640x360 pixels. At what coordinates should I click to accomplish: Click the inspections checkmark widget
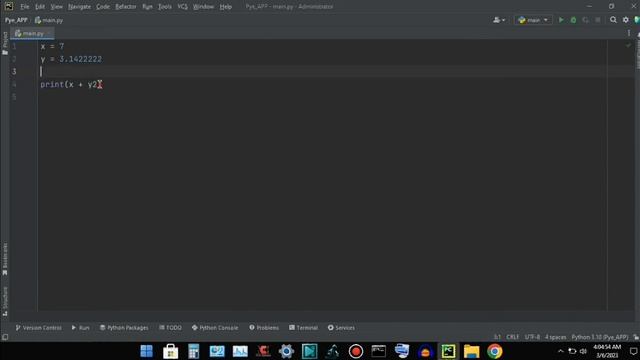628,45
